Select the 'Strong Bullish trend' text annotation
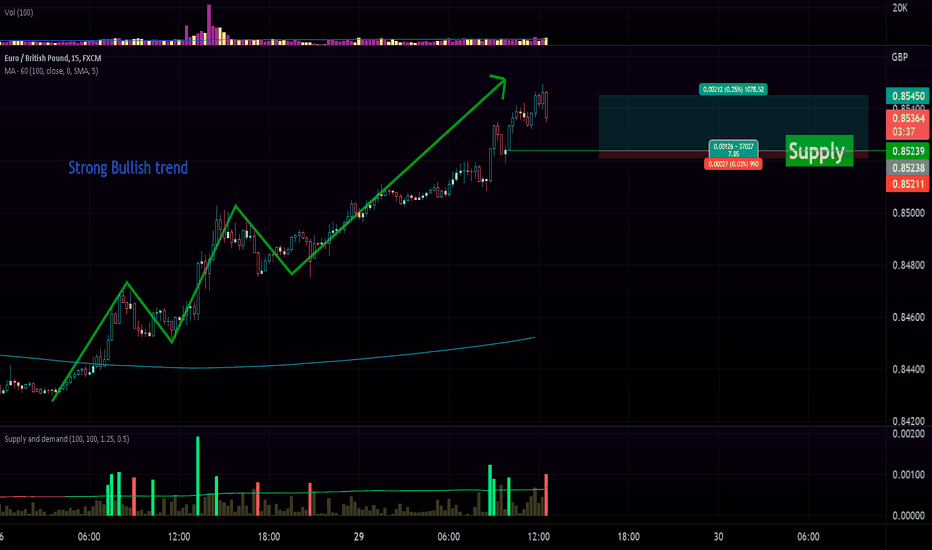The height and width of the screenshot is (550, 932). pos(128,168)
